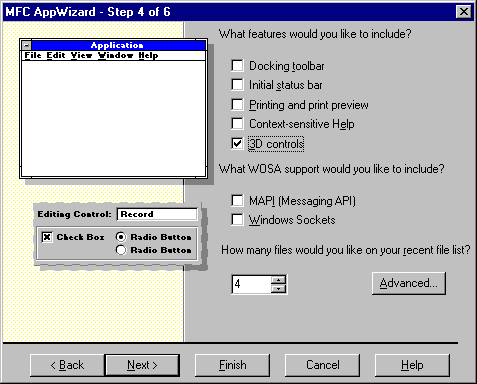Click View in the preview menu bar
Viewport: 477px width, 384px height.
tap(81, 55)
